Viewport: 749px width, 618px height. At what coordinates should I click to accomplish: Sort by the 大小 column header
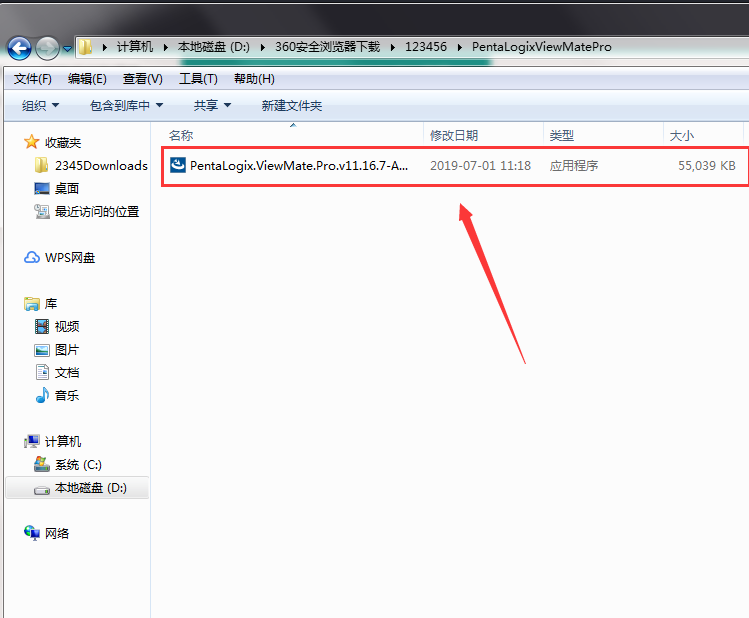tap(681, 136)
